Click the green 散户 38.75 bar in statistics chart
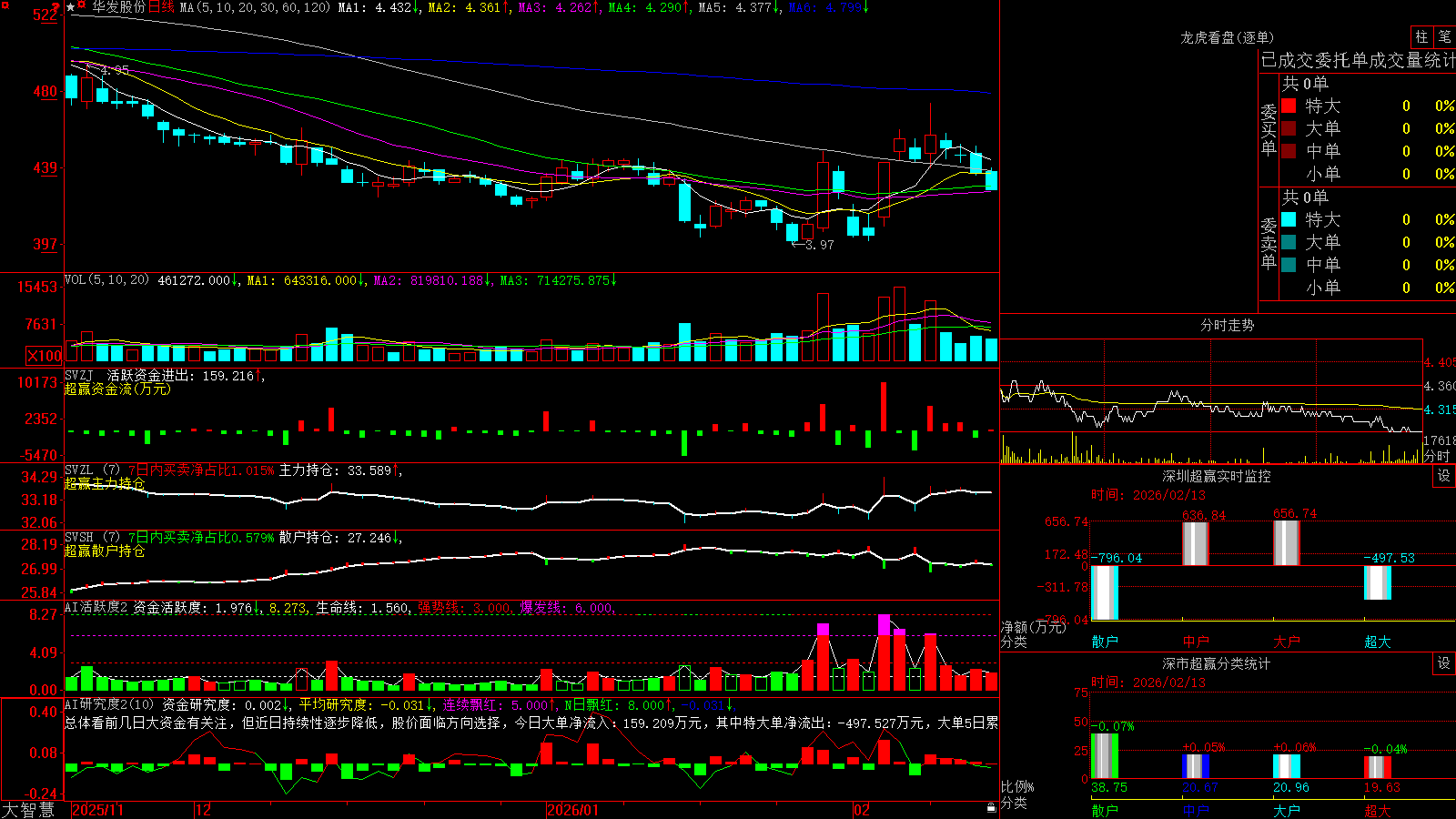 pyautogui.click(x=1105, y=755)
